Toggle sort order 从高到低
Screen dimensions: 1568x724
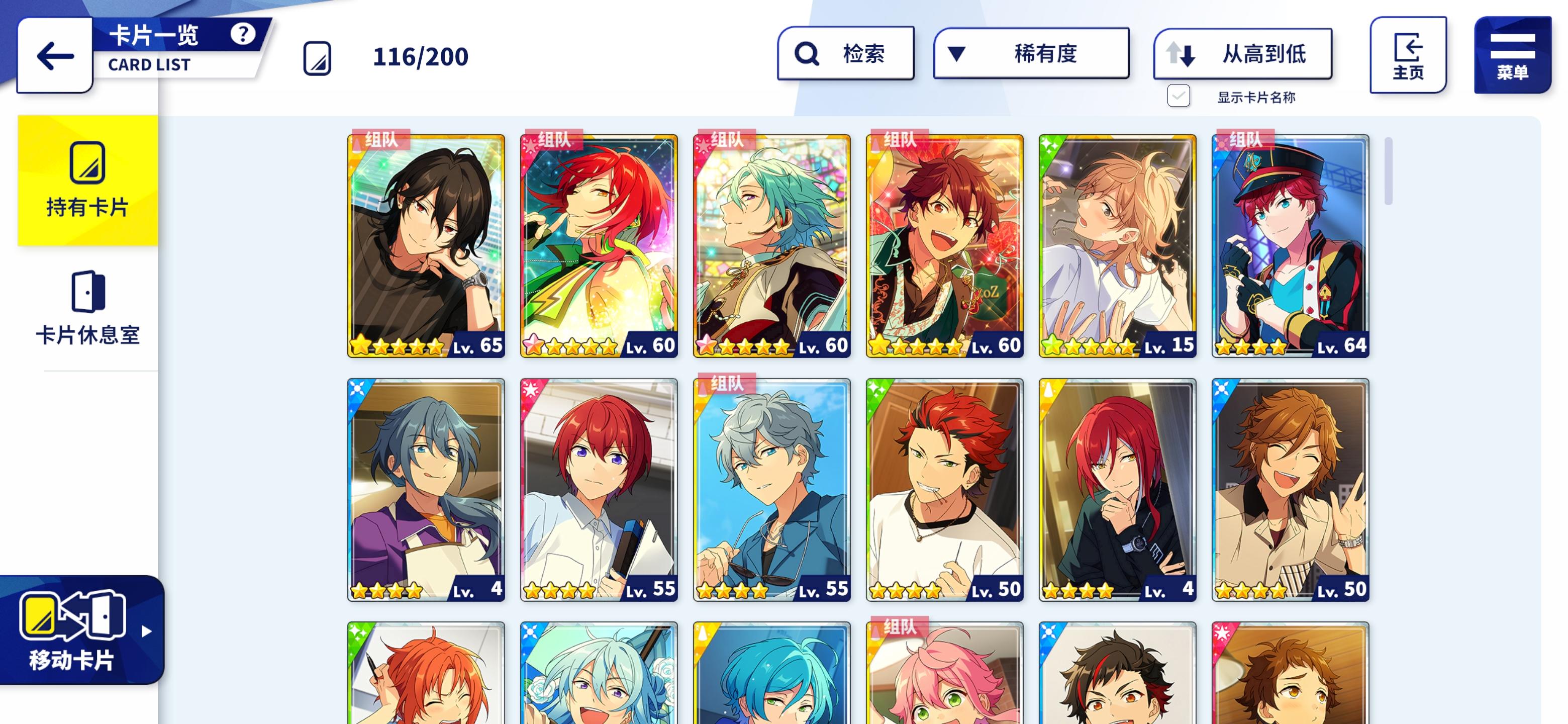pyautogui.click(x=1242, y=54)
